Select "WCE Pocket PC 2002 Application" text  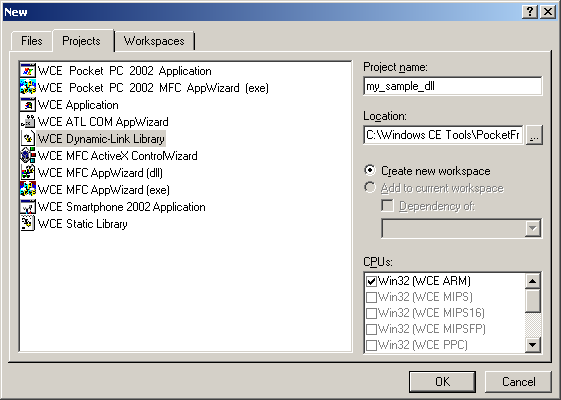click(x=125, y=71)
